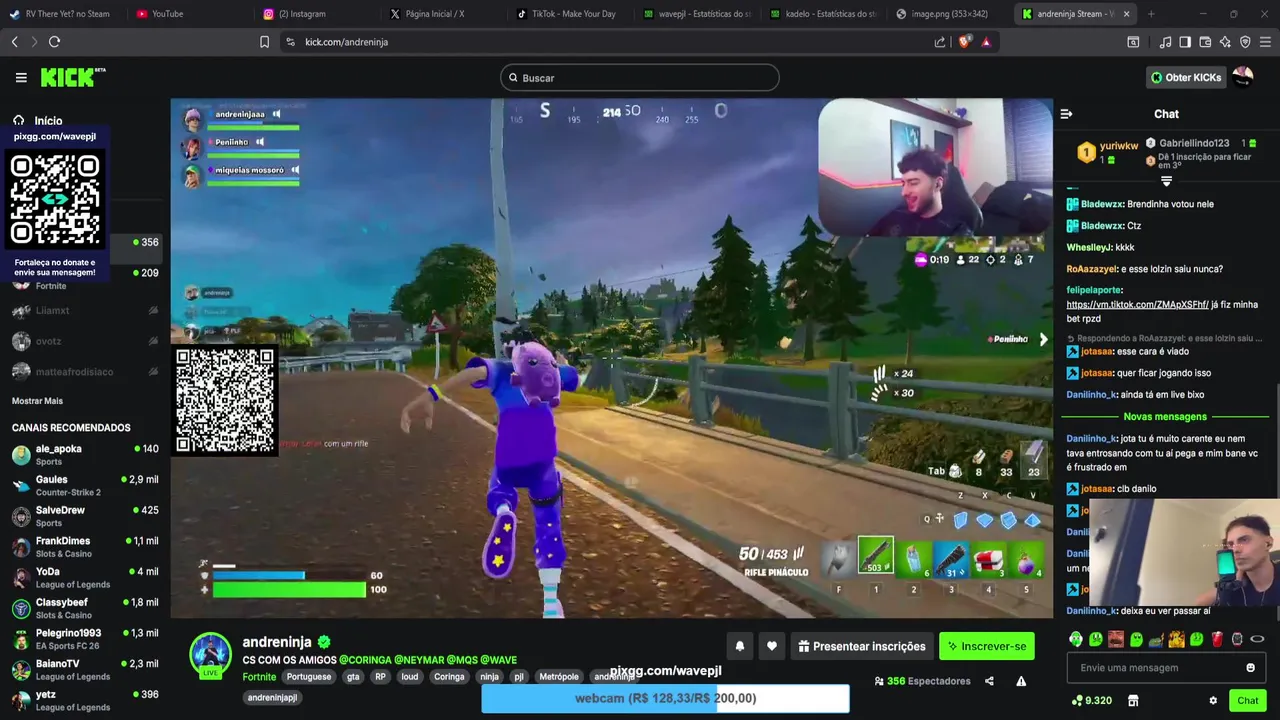Open browser playlist music note icon

click(1165, 42)
